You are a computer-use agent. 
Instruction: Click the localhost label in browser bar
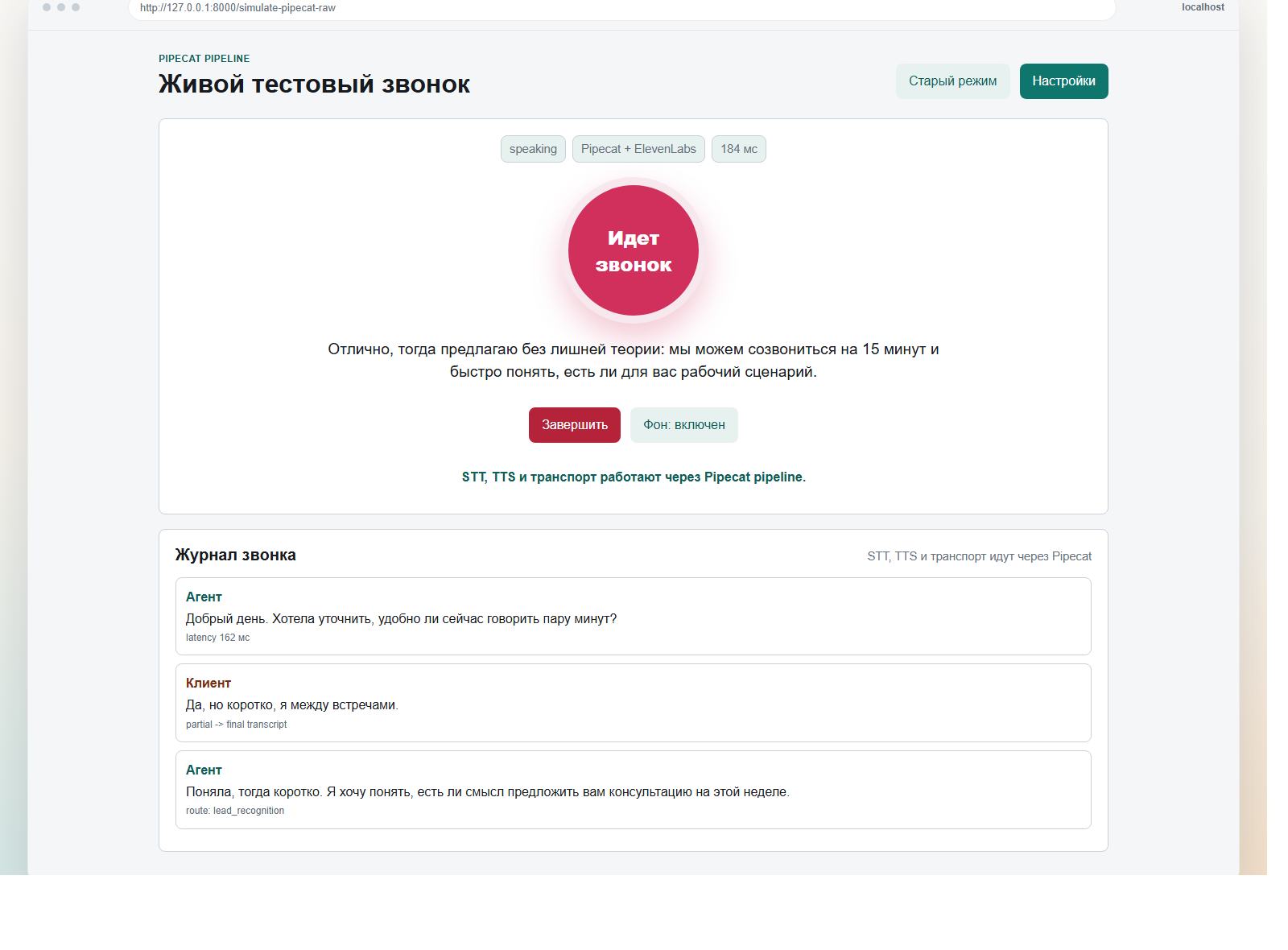coord(1203,7)
